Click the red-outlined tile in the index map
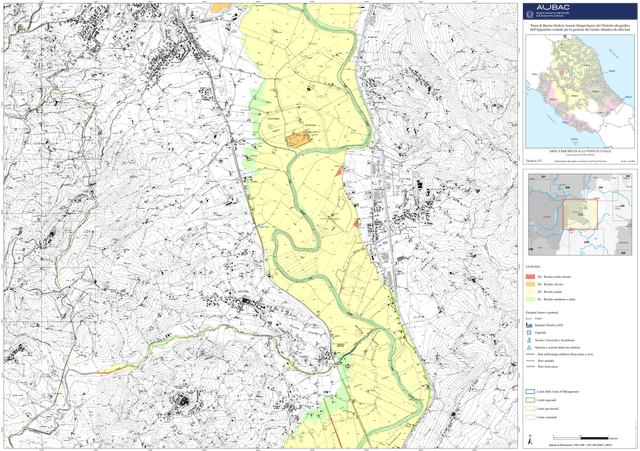Screen dimensions: 640x451 (x=580, y=214)
